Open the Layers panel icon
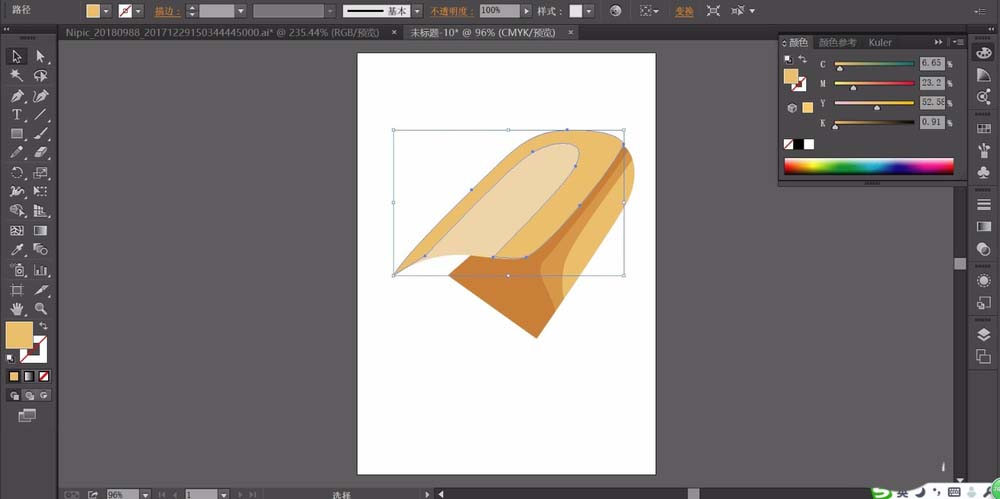This screenshot has width=1000, height=499. (x=983, y=335)
